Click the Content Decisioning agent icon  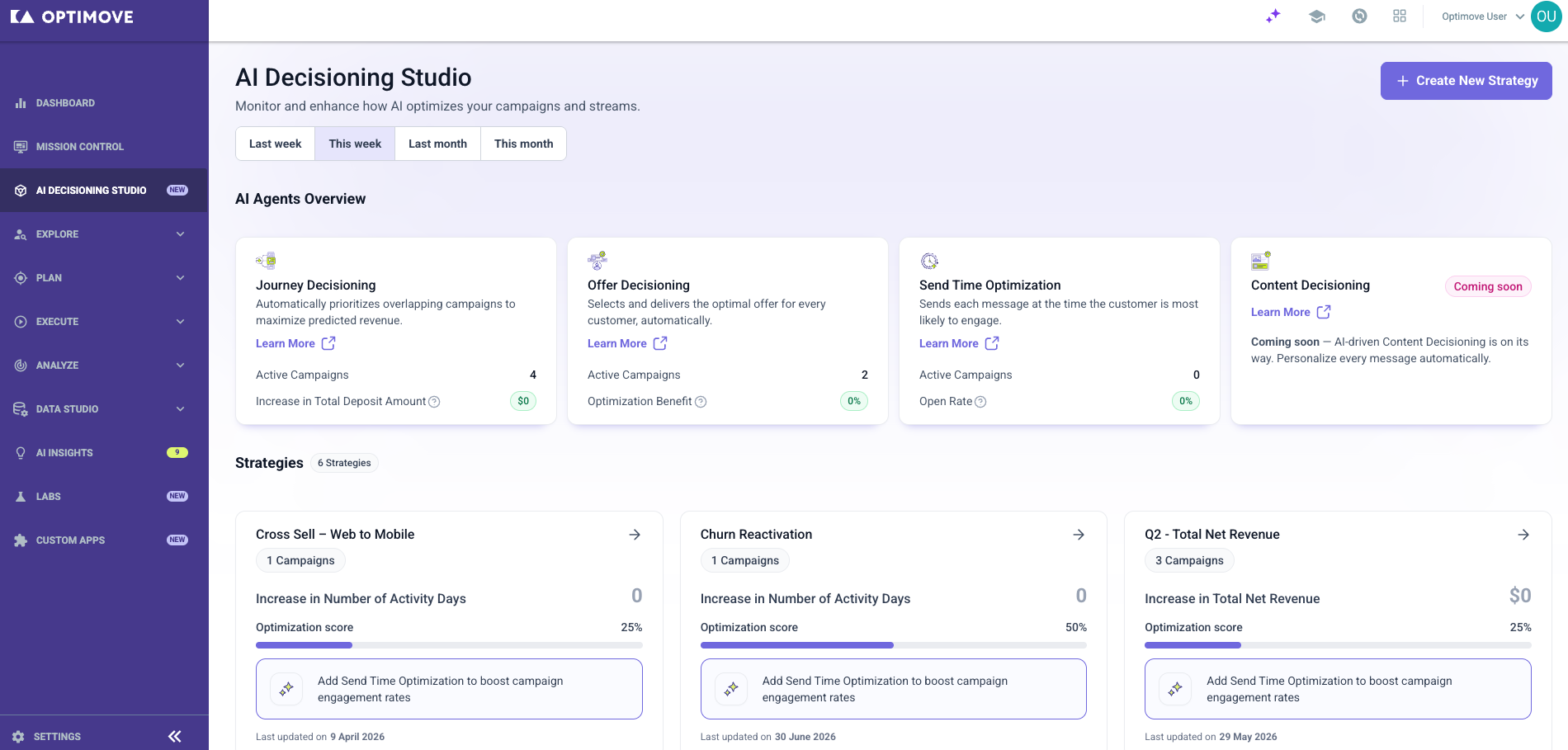tap(1261, 261)
